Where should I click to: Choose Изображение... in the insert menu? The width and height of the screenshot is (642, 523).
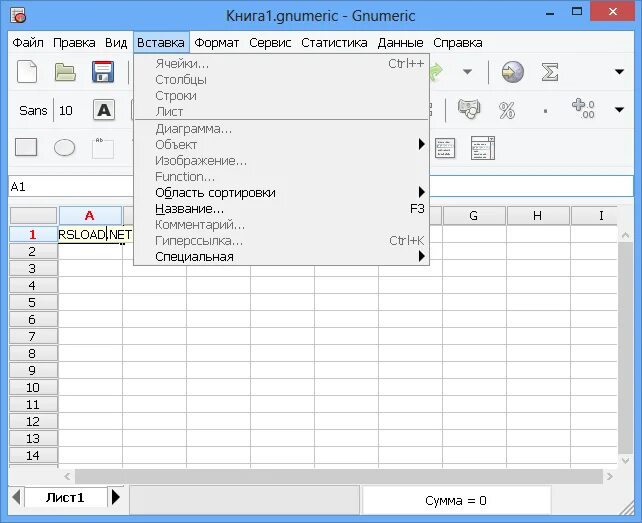(281, 161)
